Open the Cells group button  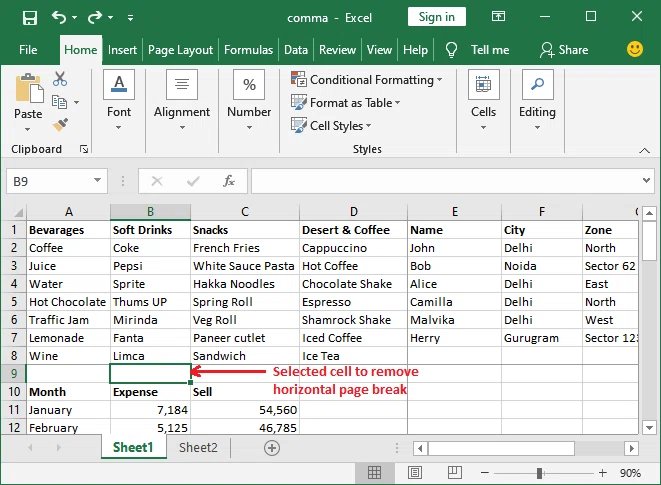tap(483, 100)
